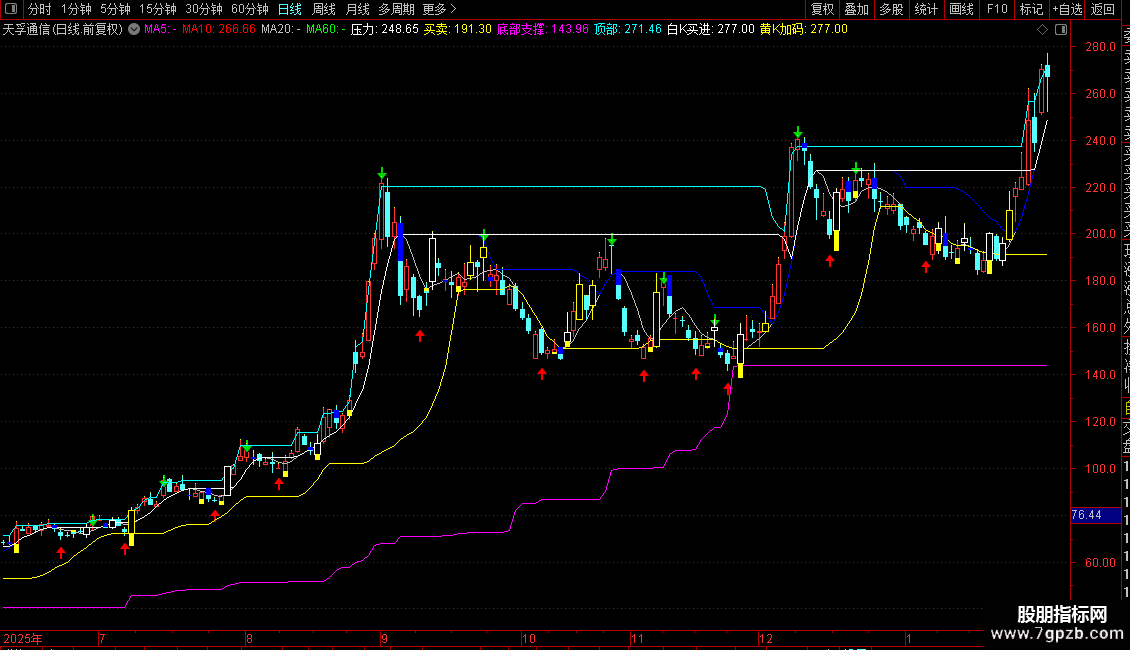1130x650 pixels.
Task: Click the 白K买进: 277.00 readout
Action: coord(711,30)
